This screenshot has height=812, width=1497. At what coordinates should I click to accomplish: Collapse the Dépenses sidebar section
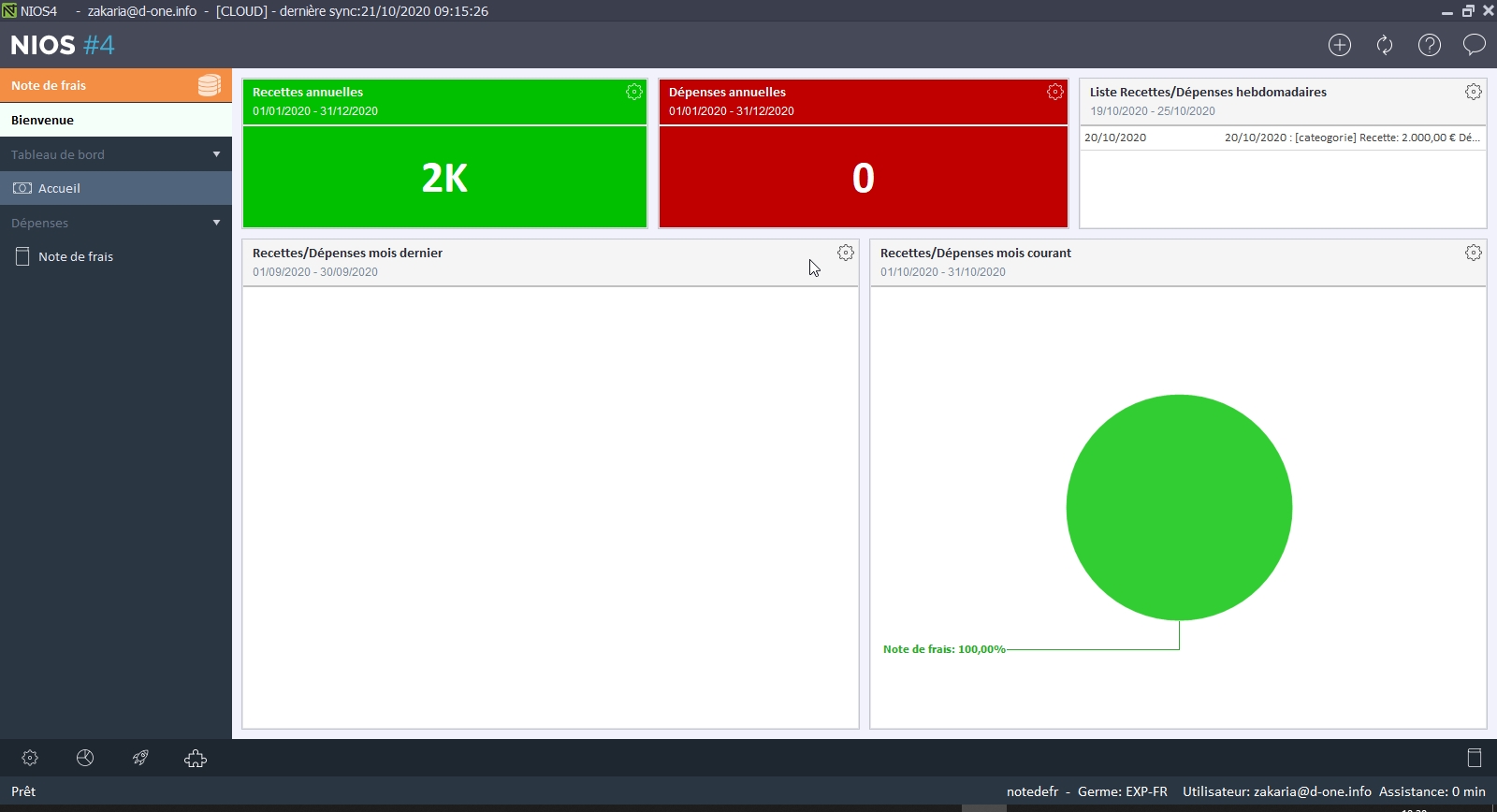[216, 223]
